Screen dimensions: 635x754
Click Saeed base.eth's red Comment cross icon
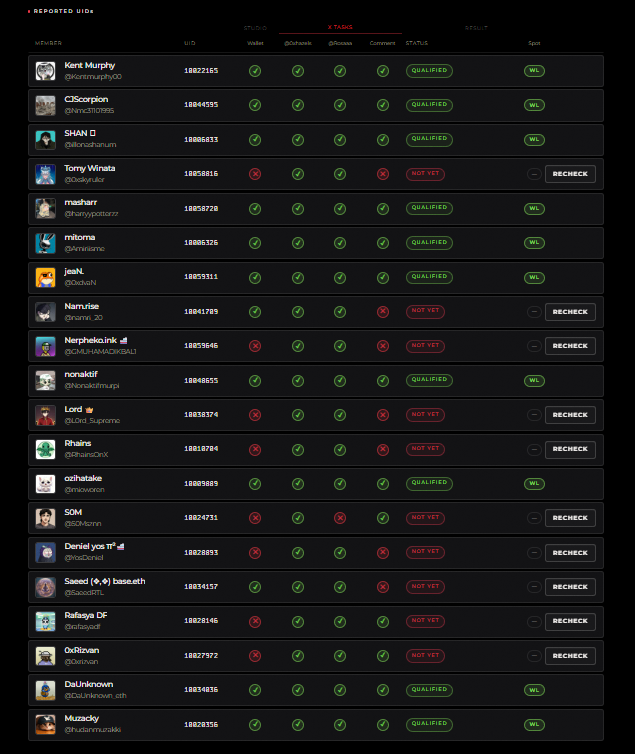[383, 587]
